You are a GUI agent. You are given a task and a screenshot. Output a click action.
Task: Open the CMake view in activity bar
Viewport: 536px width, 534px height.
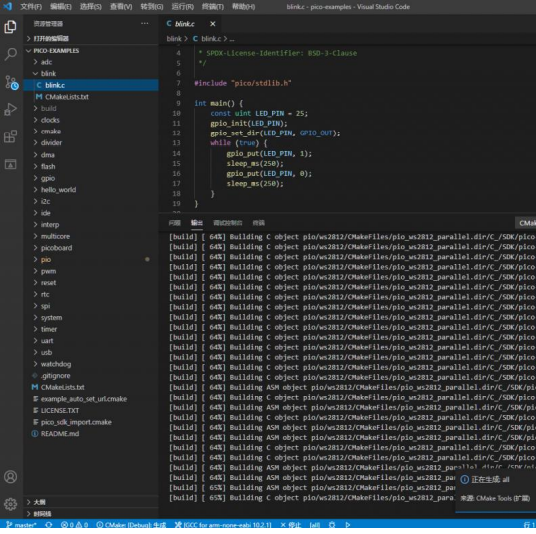pos(10,164)
